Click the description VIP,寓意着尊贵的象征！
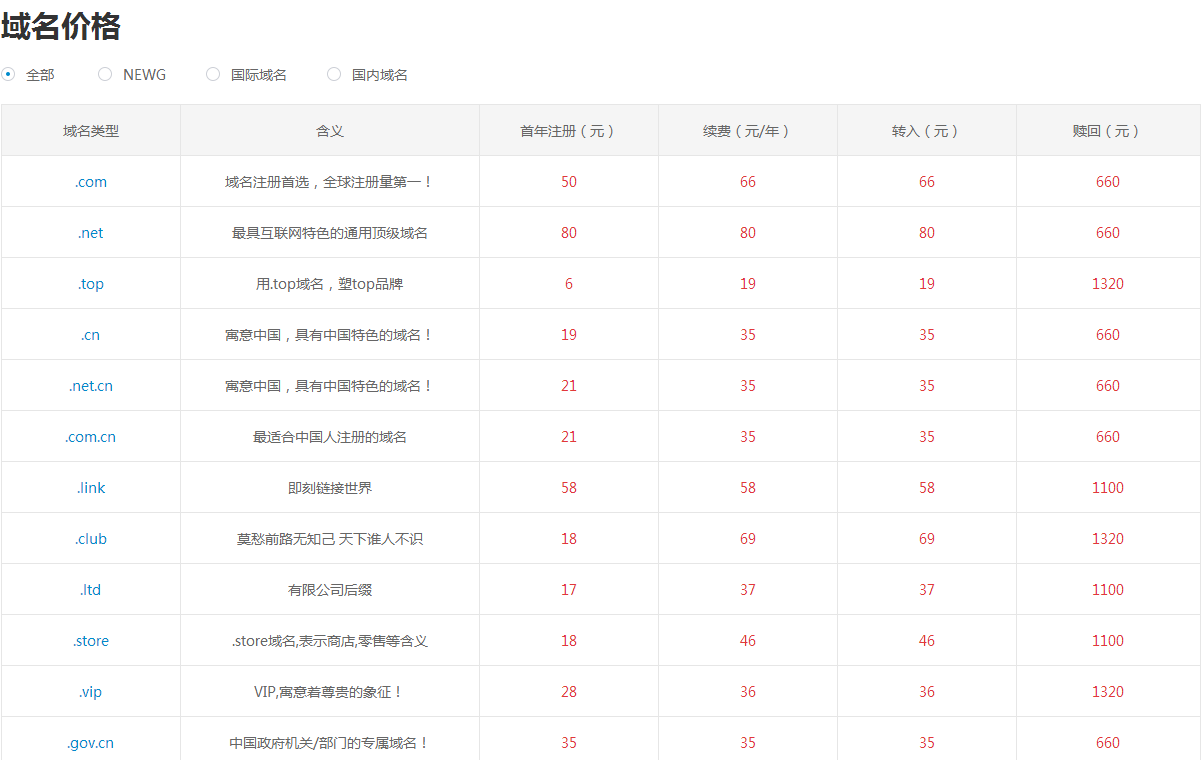Image resolution: width=1203 pixels, height=760 pixels. pos(330,692)
